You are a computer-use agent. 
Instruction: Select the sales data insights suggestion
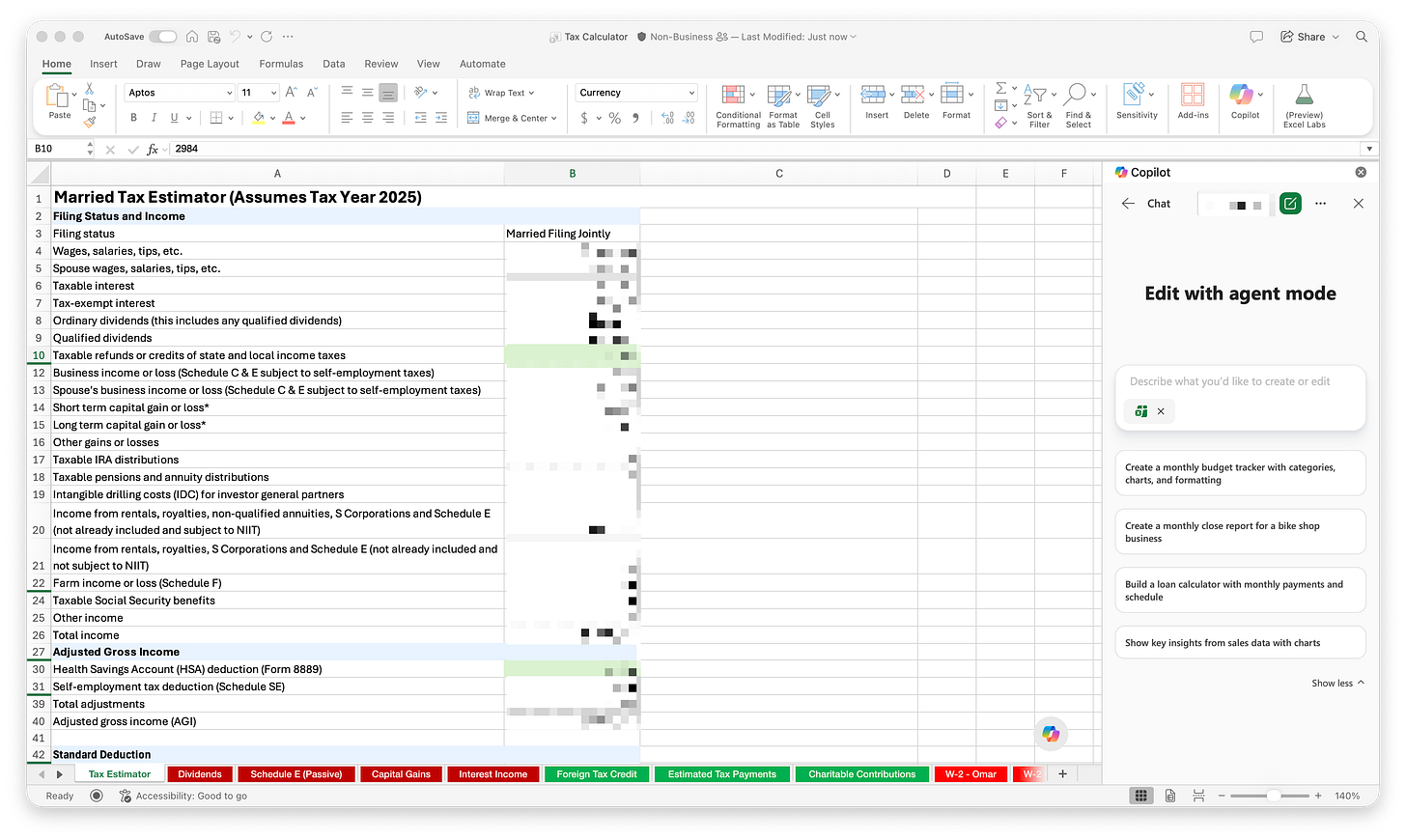pos(1240,643)
